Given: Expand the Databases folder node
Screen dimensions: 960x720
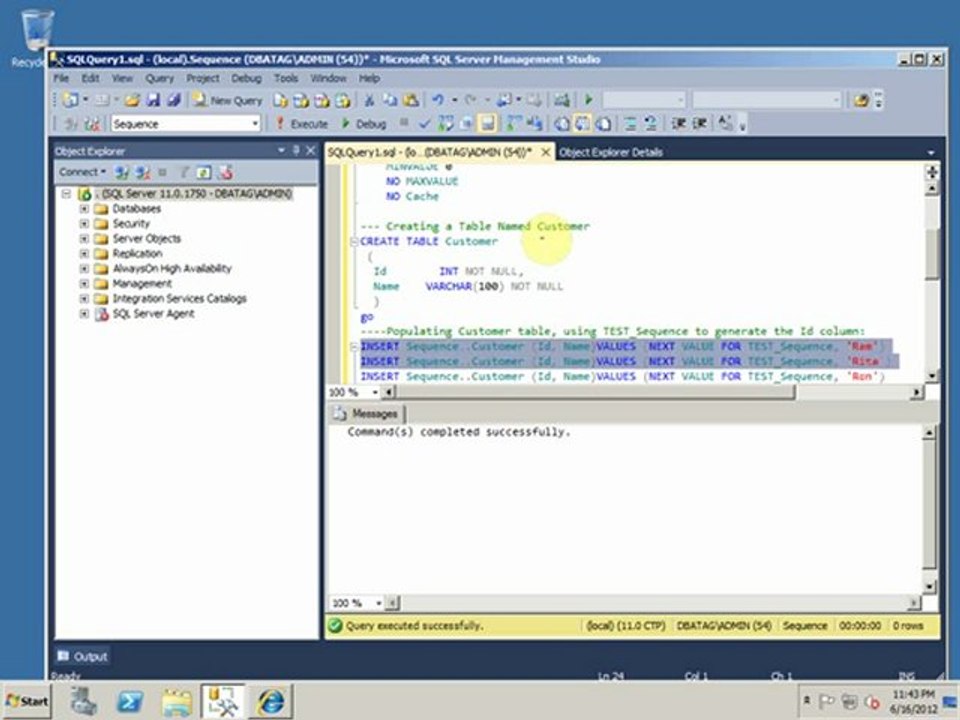Looking at the screenshot, I should pos(84,209).
